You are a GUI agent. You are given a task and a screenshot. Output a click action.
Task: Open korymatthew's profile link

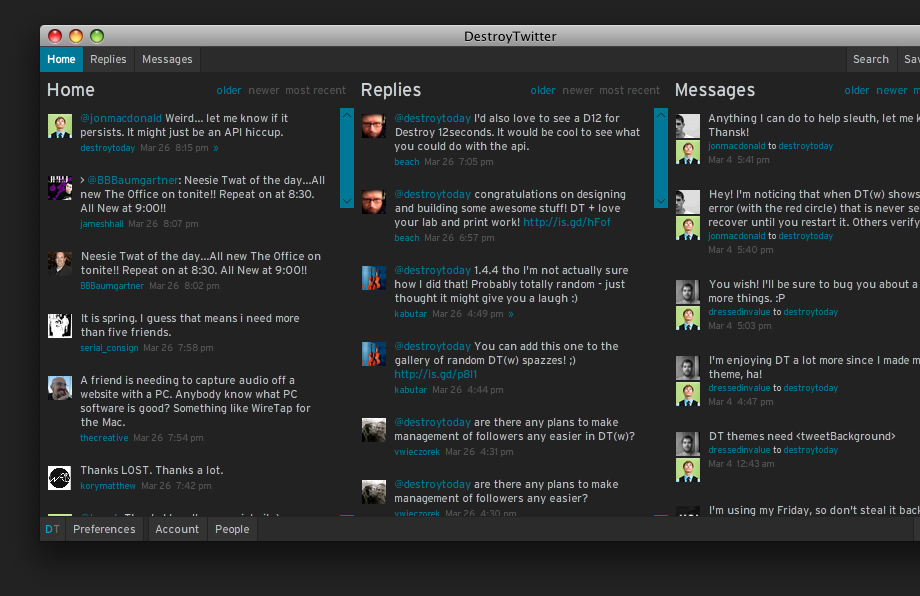[108, 486]
